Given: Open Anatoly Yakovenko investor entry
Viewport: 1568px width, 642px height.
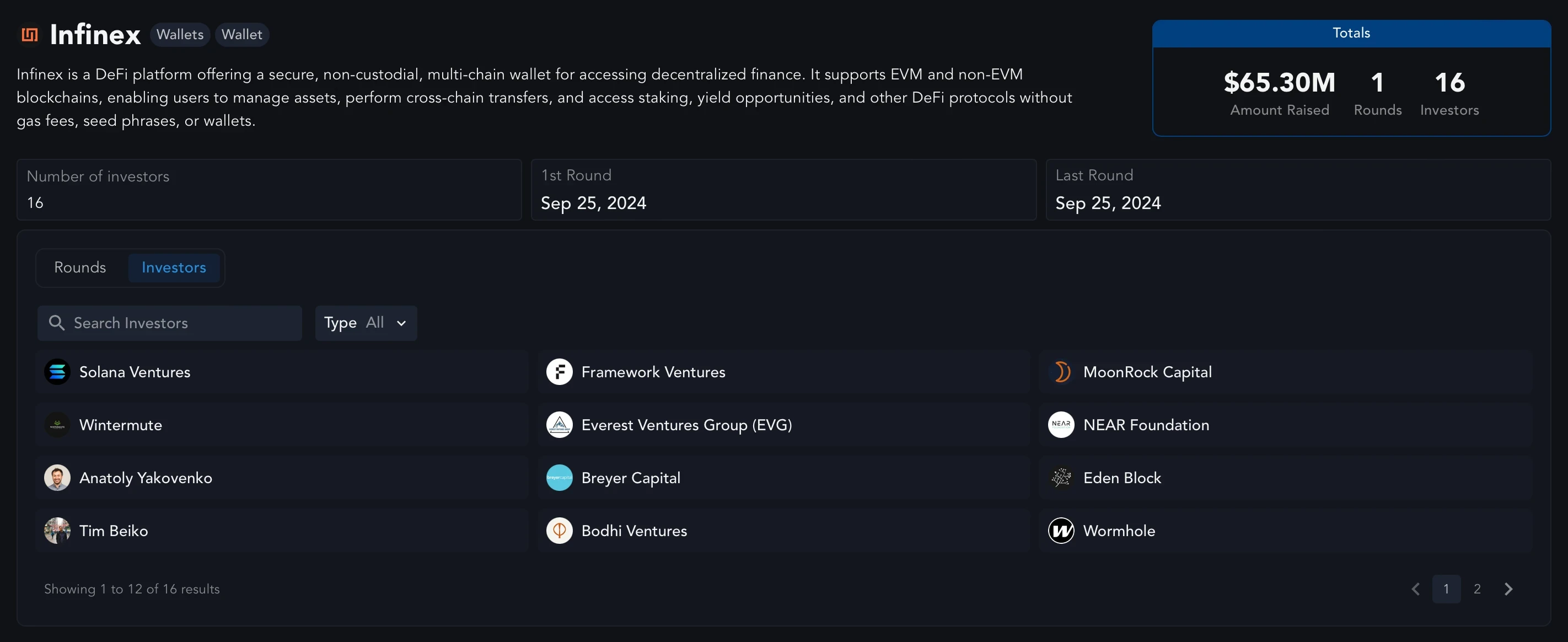Looking at the screenshot, I should point(146,478).
